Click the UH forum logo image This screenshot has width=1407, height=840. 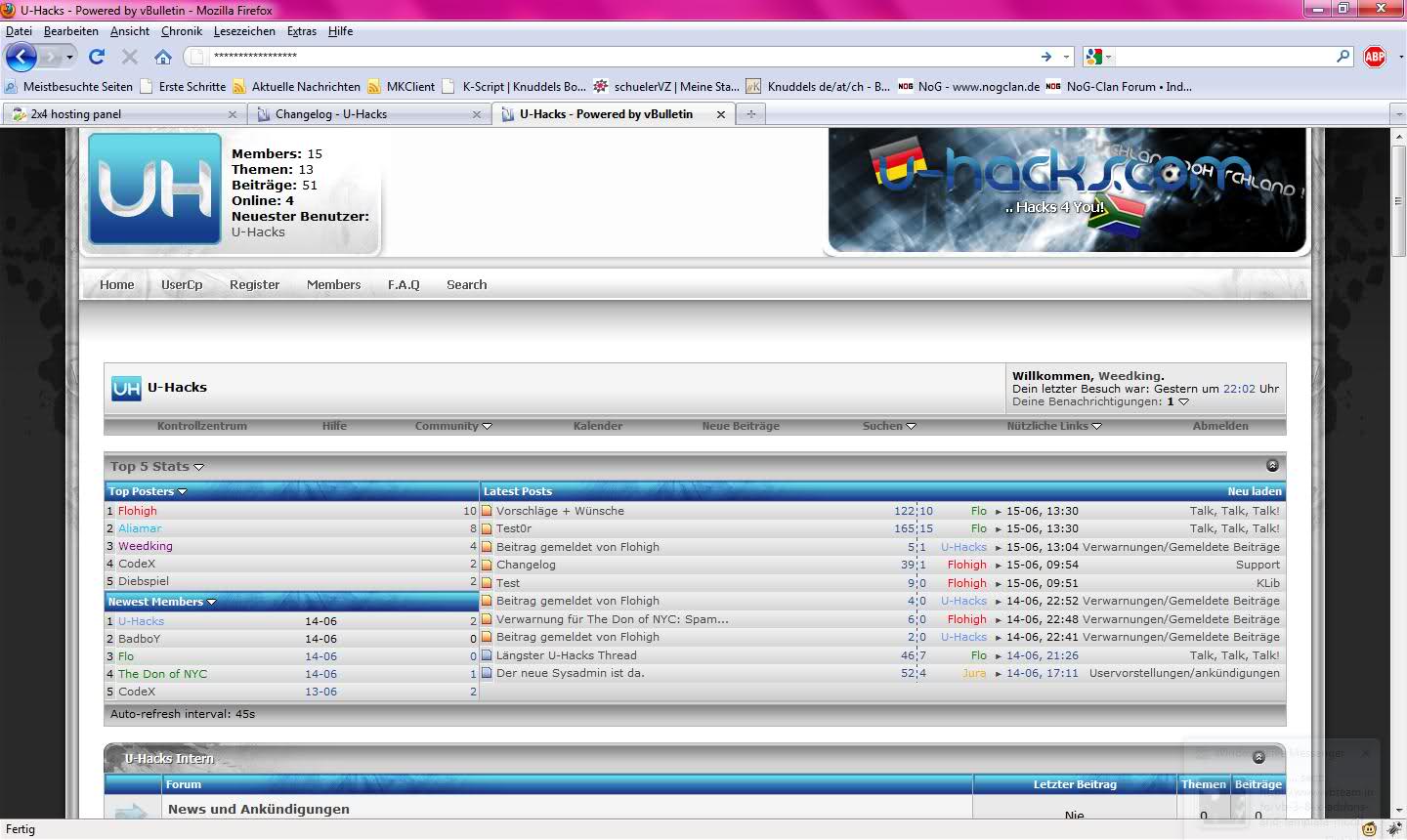tap(154, 189)
